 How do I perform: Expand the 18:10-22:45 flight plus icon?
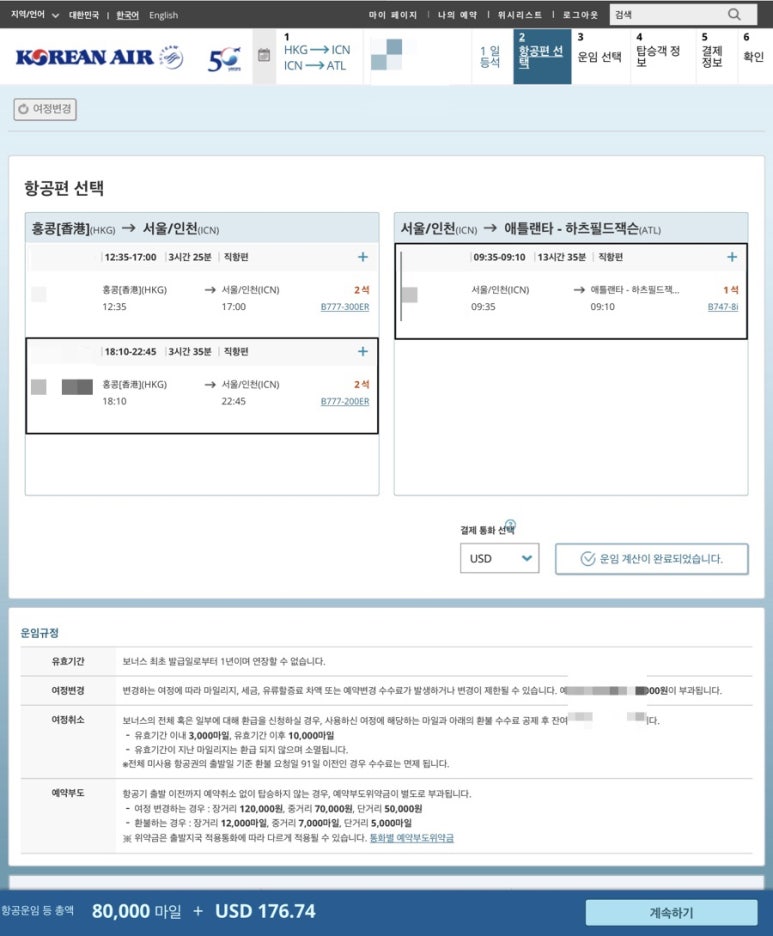[x=362, y=351]
